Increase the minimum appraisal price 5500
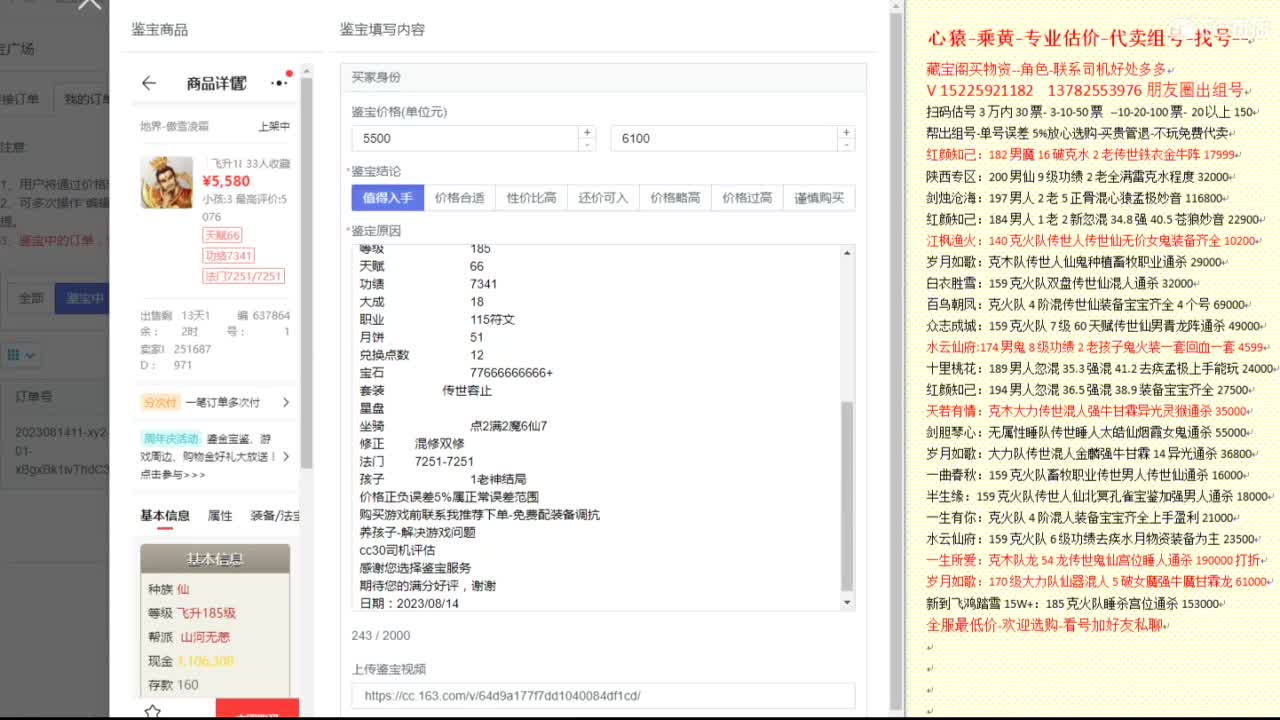This screenshot has height=720, width=1280. coord(587,132)
